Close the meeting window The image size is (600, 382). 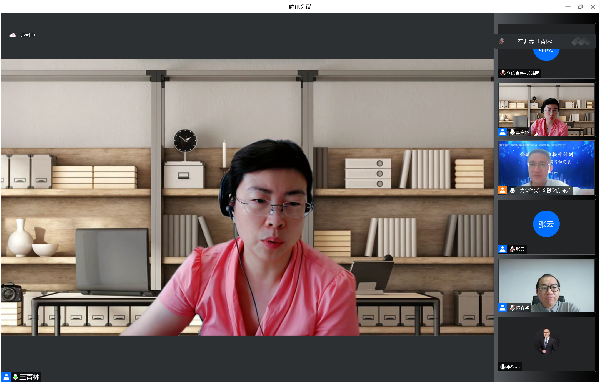[593, 7]
